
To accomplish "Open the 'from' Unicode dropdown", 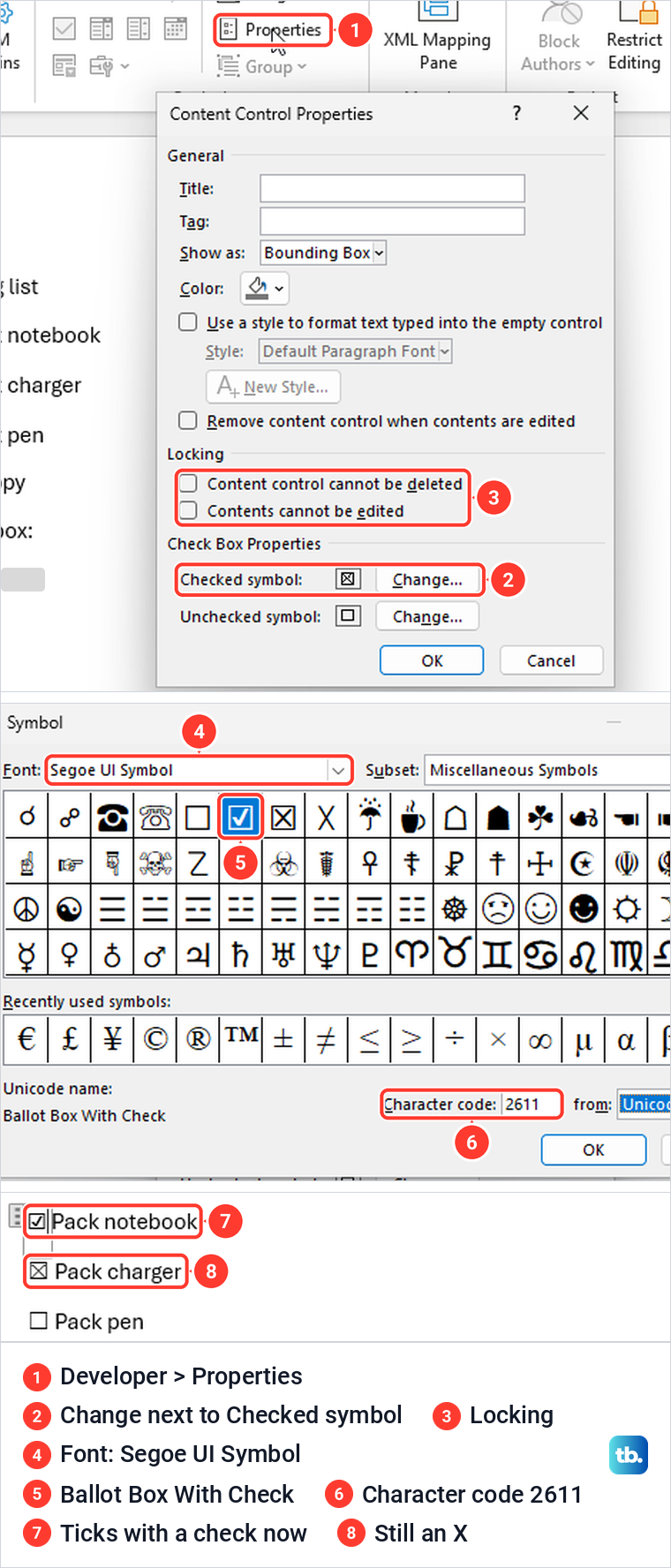I will coord(644,1104).
